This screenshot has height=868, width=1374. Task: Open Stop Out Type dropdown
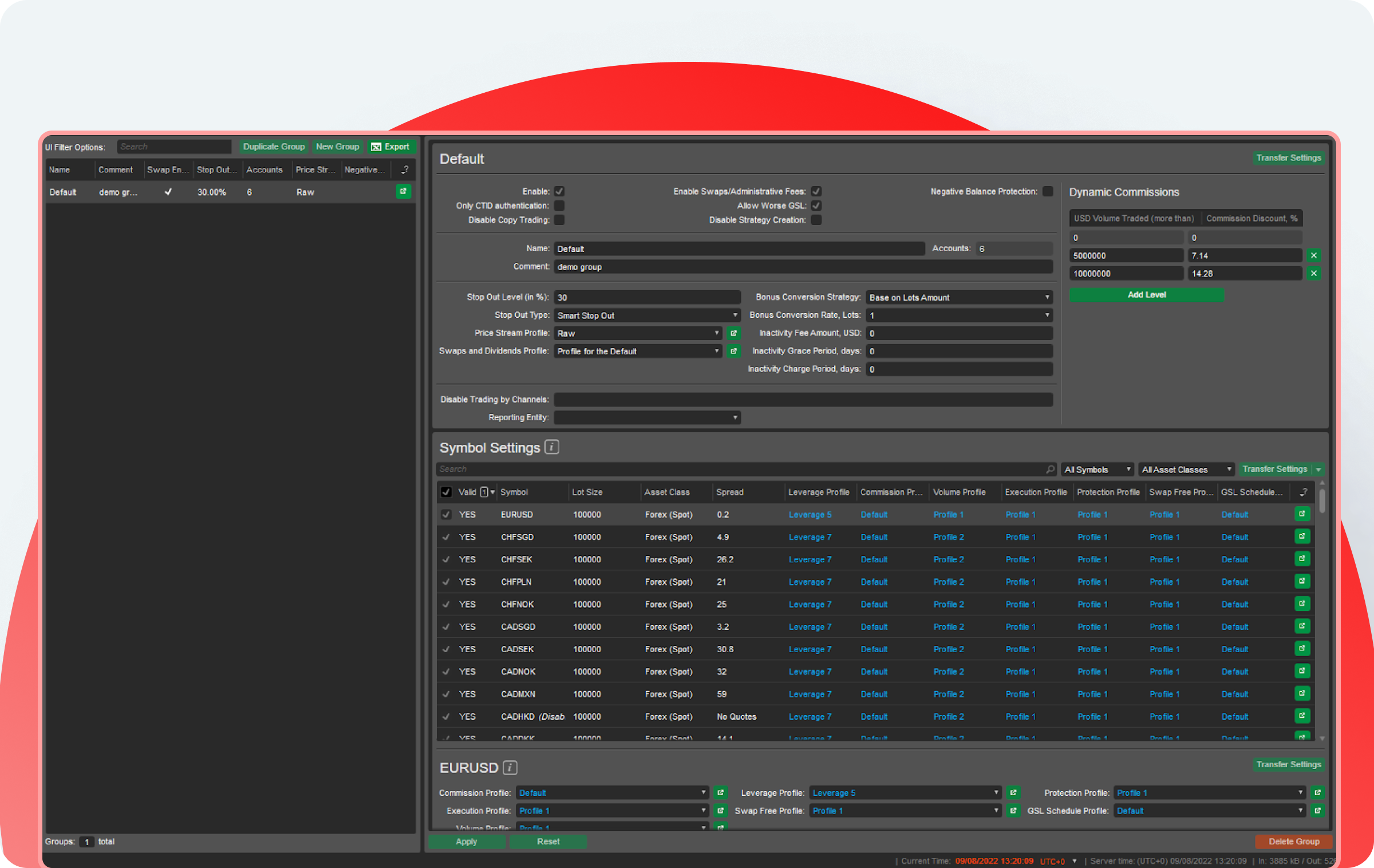tap(647, 315)
